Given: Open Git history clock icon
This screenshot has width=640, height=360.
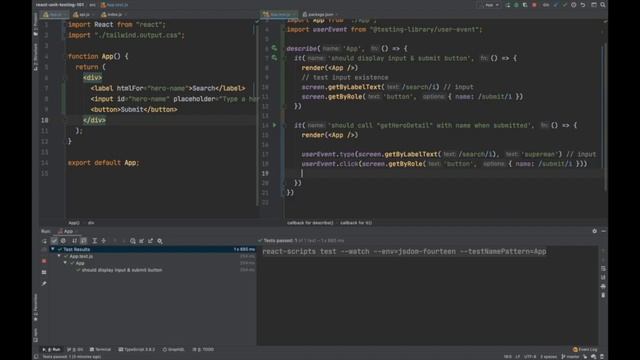Looking at the screenshot, I should point(573,5).
